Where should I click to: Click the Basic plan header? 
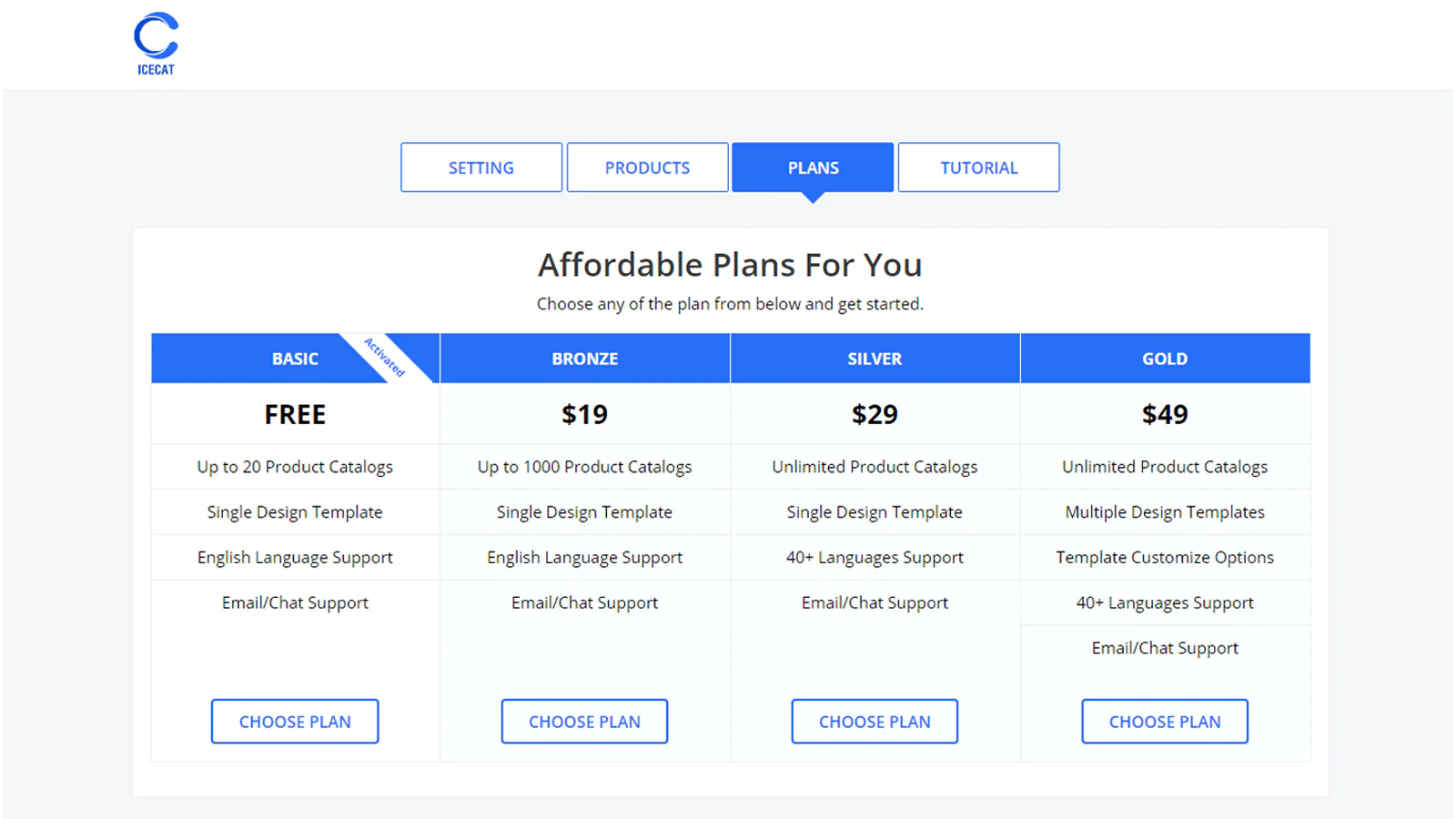295,359
